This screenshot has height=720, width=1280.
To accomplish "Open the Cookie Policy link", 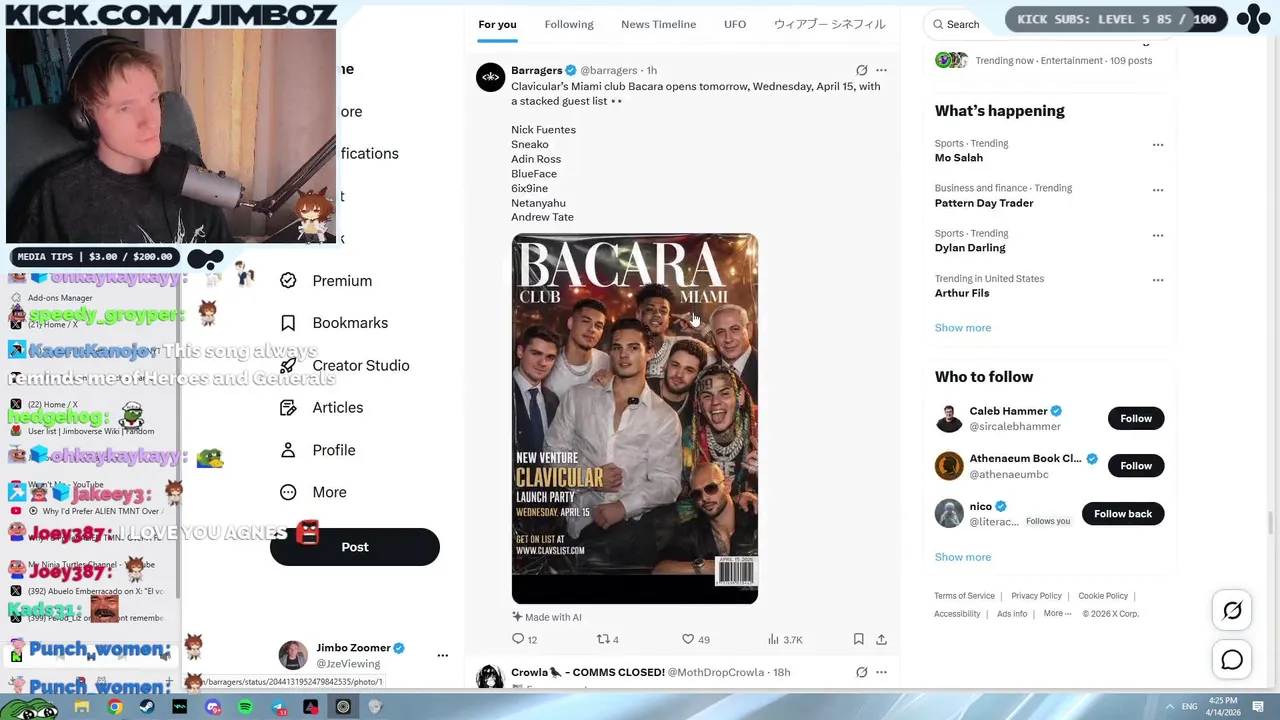I will coord(1103,596).
